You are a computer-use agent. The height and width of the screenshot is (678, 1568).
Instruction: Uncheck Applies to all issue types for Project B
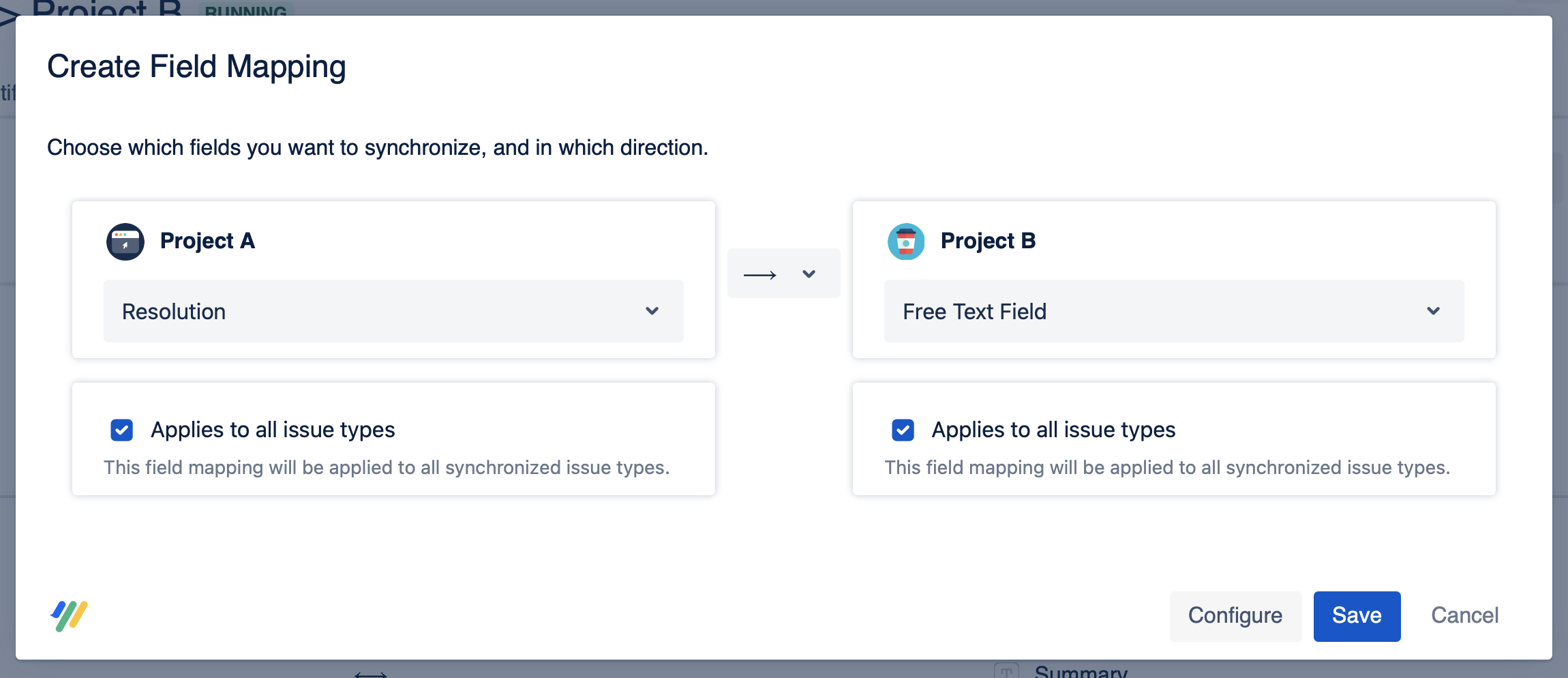(903, 430)
